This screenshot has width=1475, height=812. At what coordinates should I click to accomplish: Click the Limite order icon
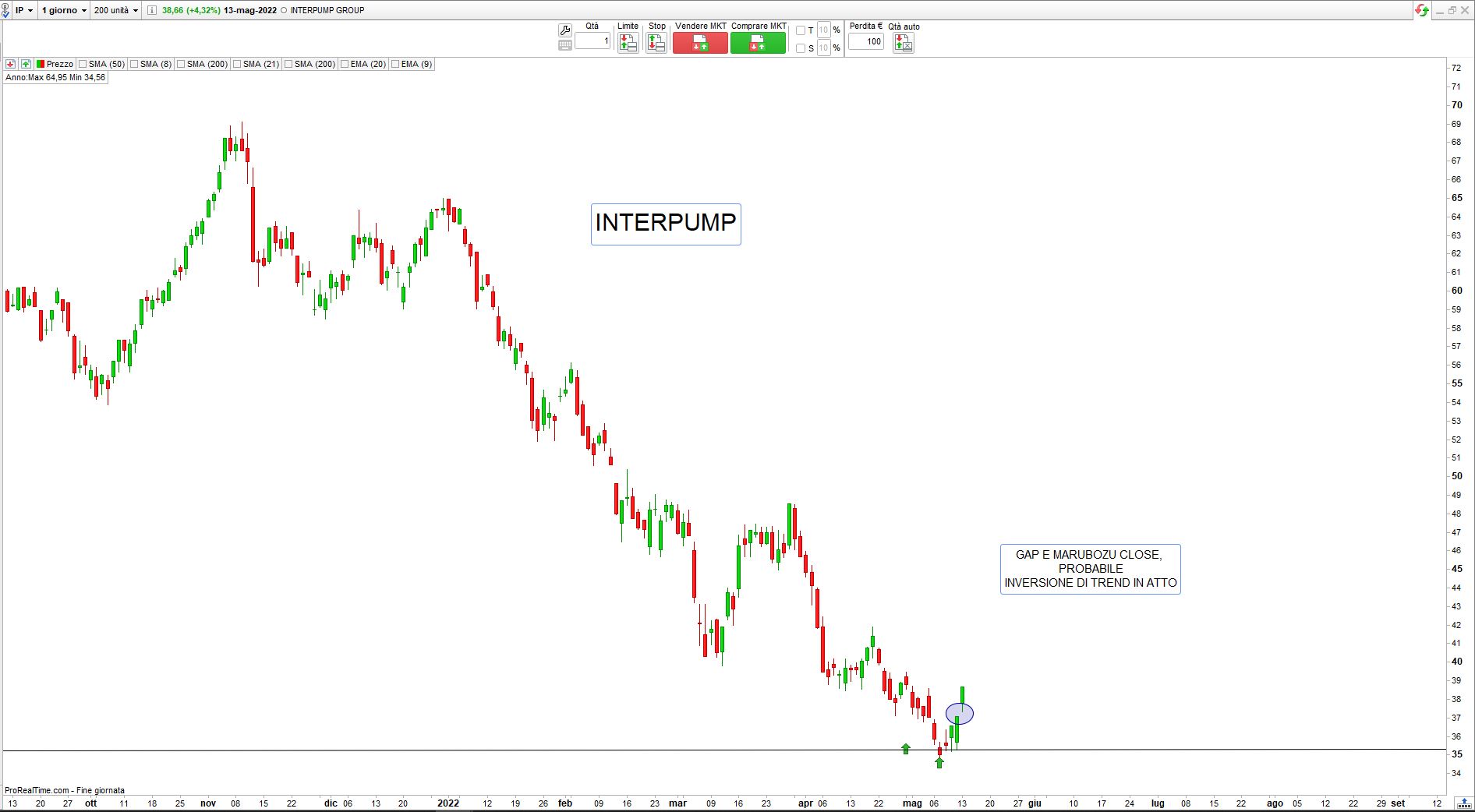pos(628,44)
